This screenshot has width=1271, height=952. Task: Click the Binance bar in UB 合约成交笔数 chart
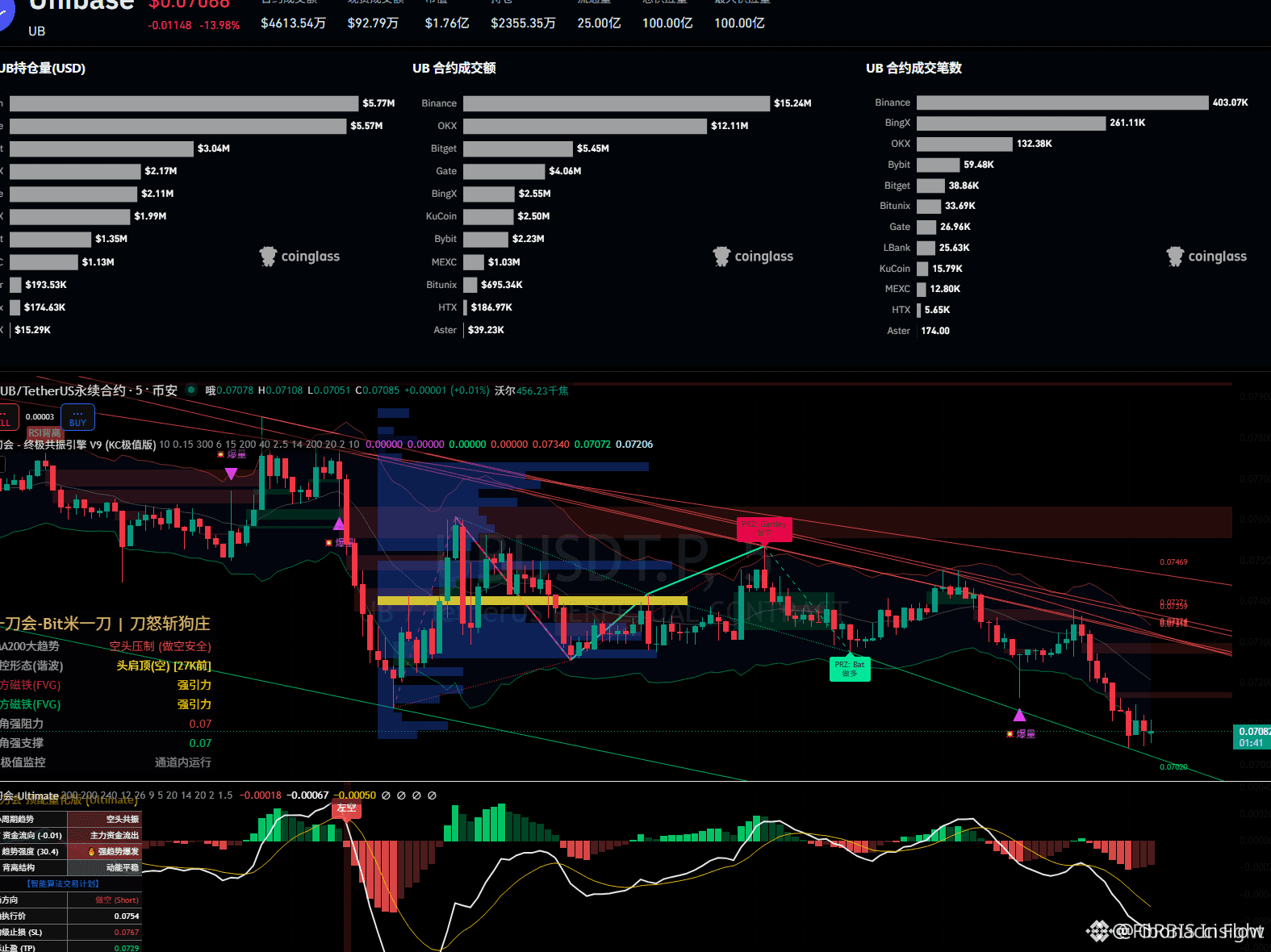1063,102
